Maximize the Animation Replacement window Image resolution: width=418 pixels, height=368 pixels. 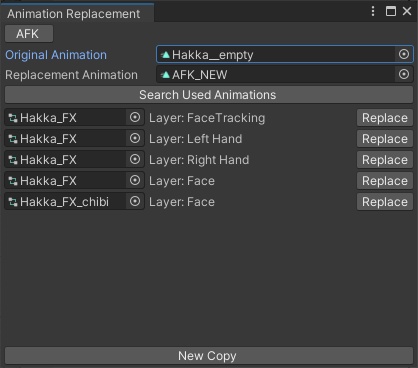(391, 11)
